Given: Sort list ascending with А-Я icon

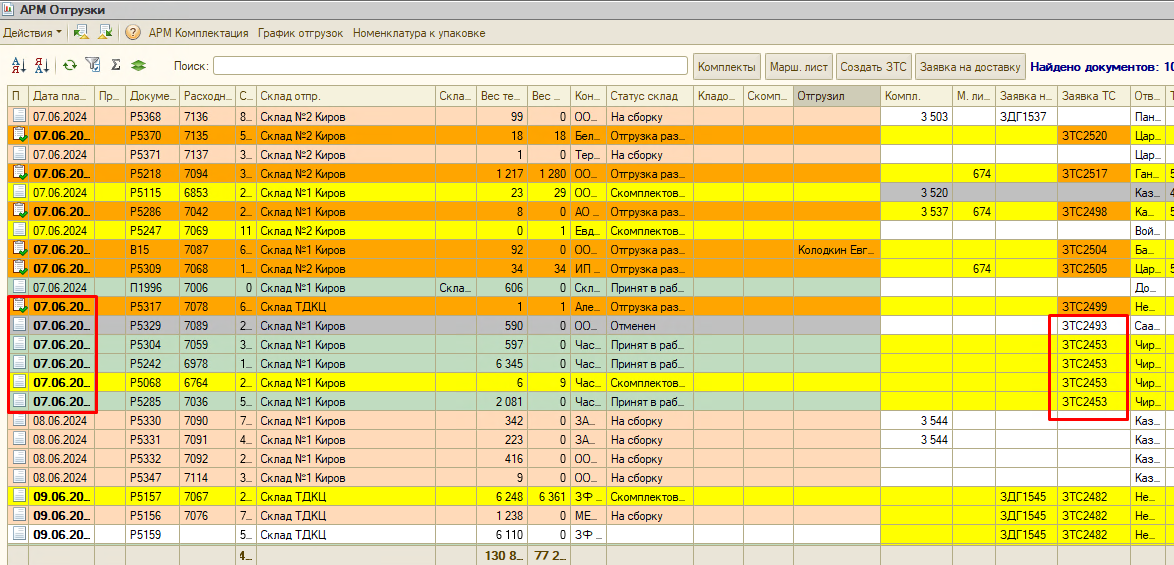Looking at the screenshot, I should click(x=18, y=66).
